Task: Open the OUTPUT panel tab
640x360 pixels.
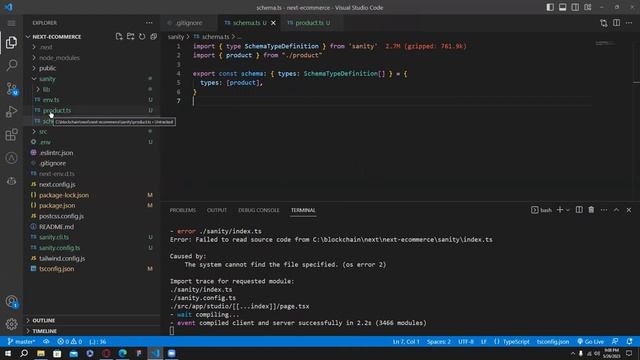Action: pyautogui.click(x=217, y=210)
